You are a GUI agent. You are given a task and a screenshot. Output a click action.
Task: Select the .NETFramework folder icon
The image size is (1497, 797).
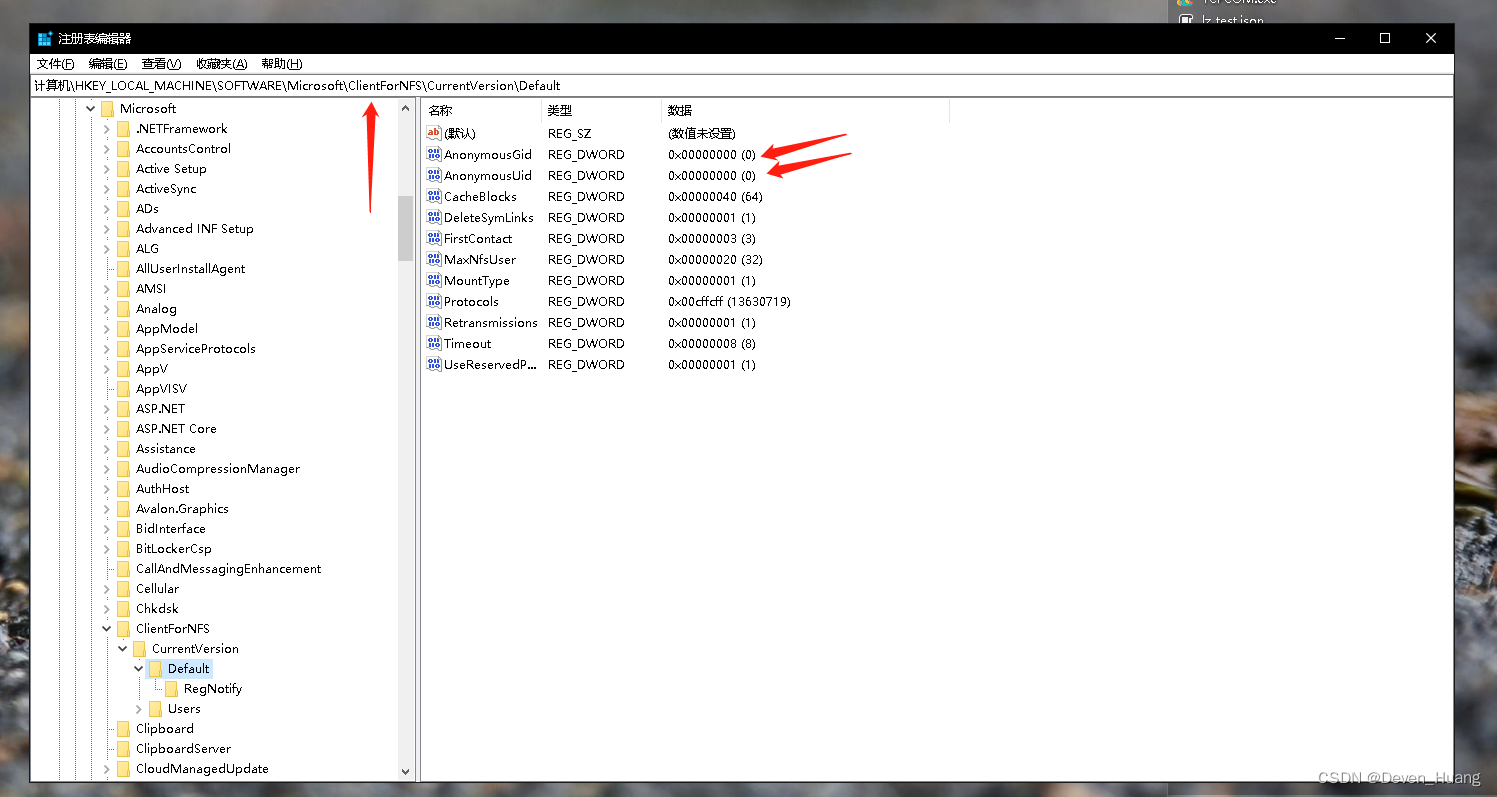click(x=122, y=128)
